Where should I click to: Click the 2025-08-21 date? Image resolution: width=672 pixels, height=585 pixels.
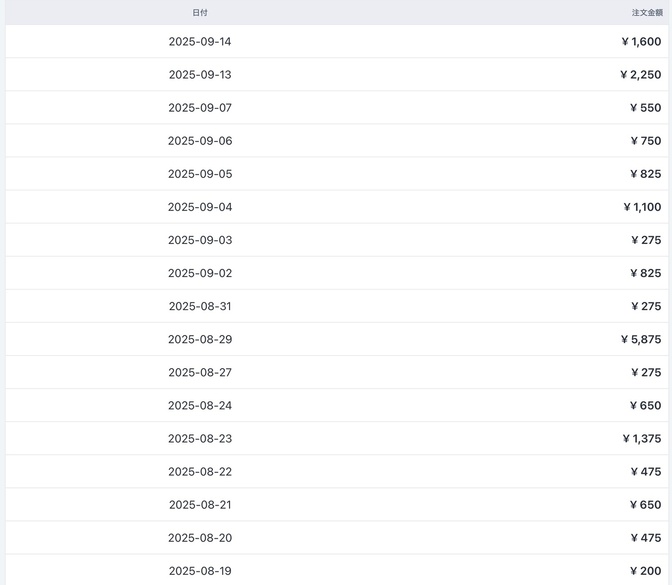pos(200,504)
